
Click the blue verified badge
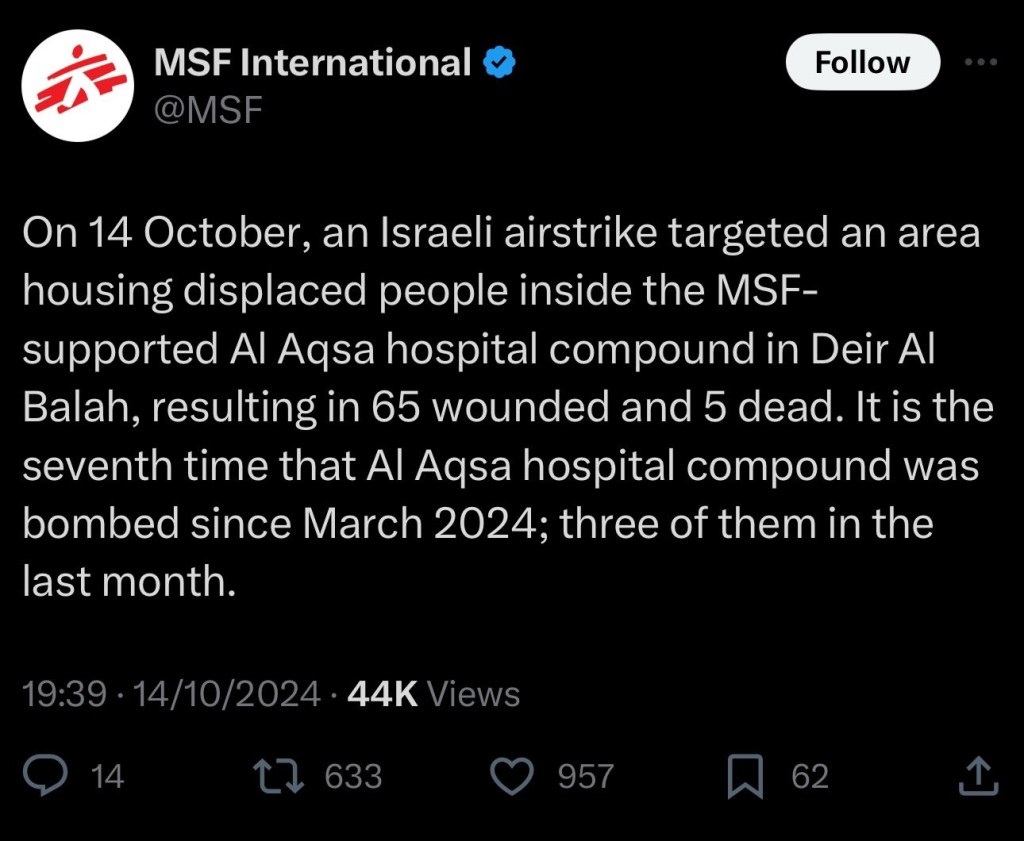point(499,63)
